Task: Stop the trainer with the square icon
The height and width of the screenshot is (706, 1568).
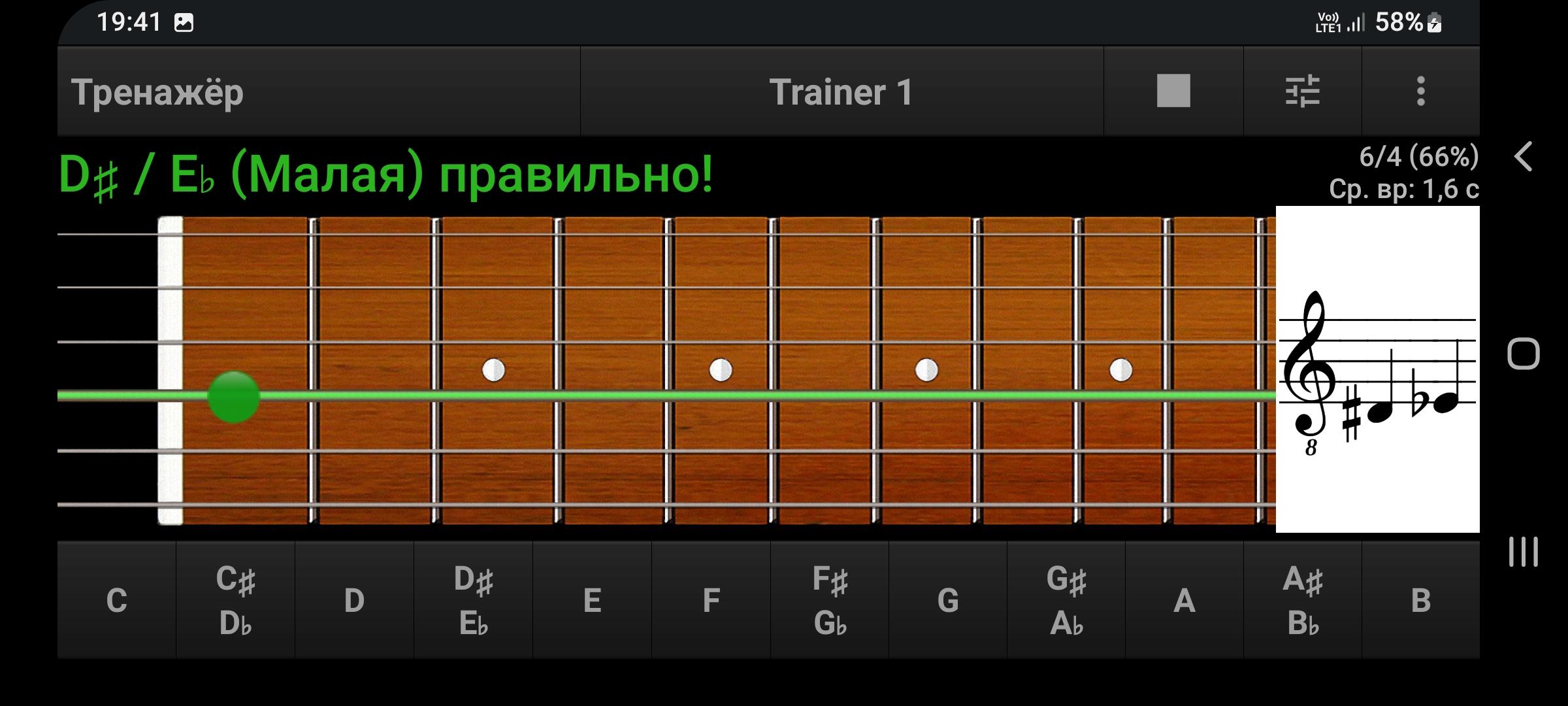Action: point(1173,91)
